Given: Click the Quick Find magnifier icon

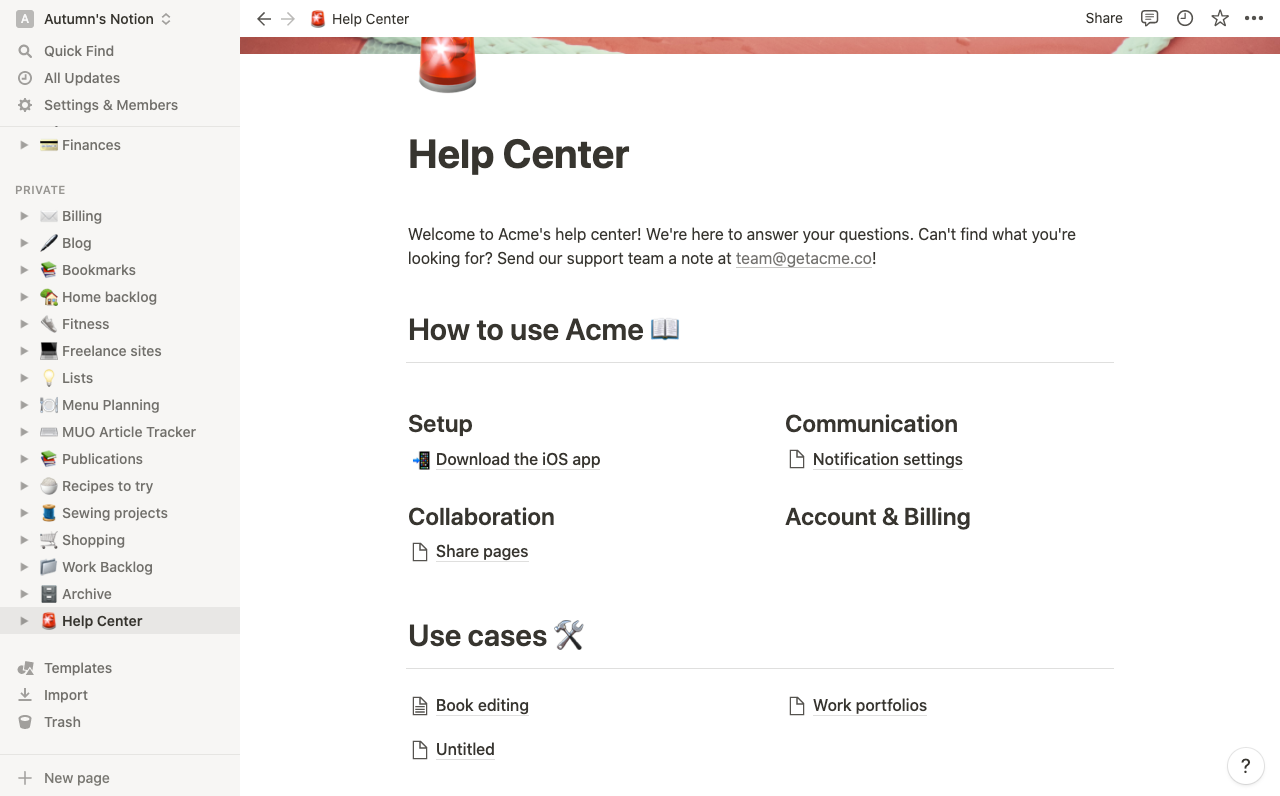Looking at the screenshot, I should (x=25, y=51).
